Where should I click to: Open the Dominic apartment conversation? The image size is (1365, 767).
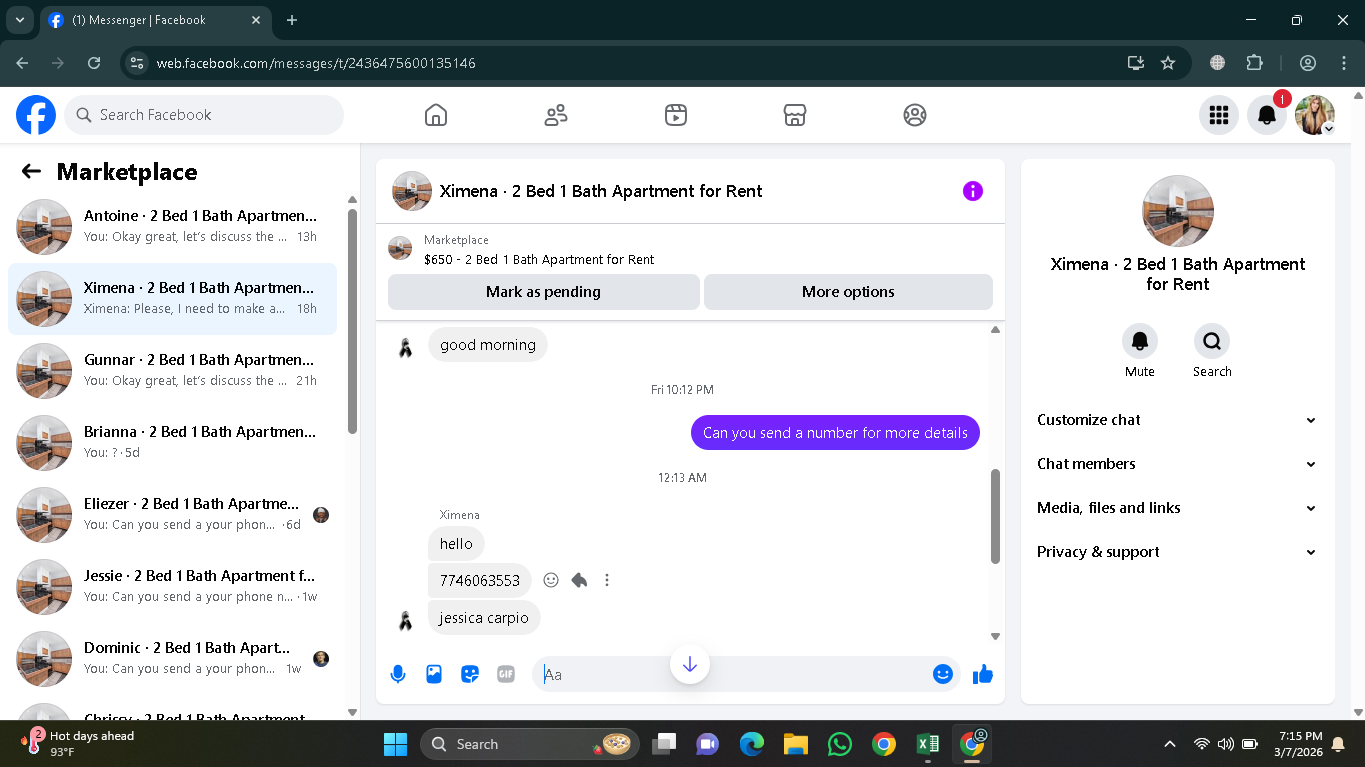[172, 659]
